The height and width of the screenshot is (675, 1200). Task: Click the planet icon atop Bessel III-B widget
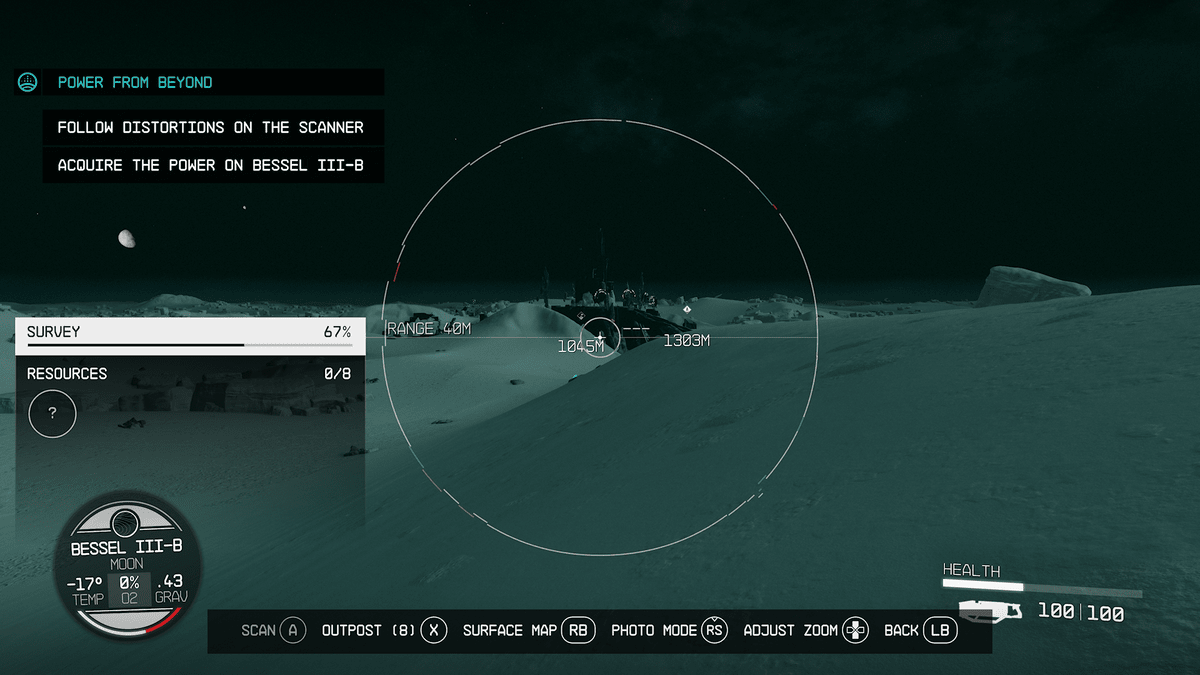point(125,523)
